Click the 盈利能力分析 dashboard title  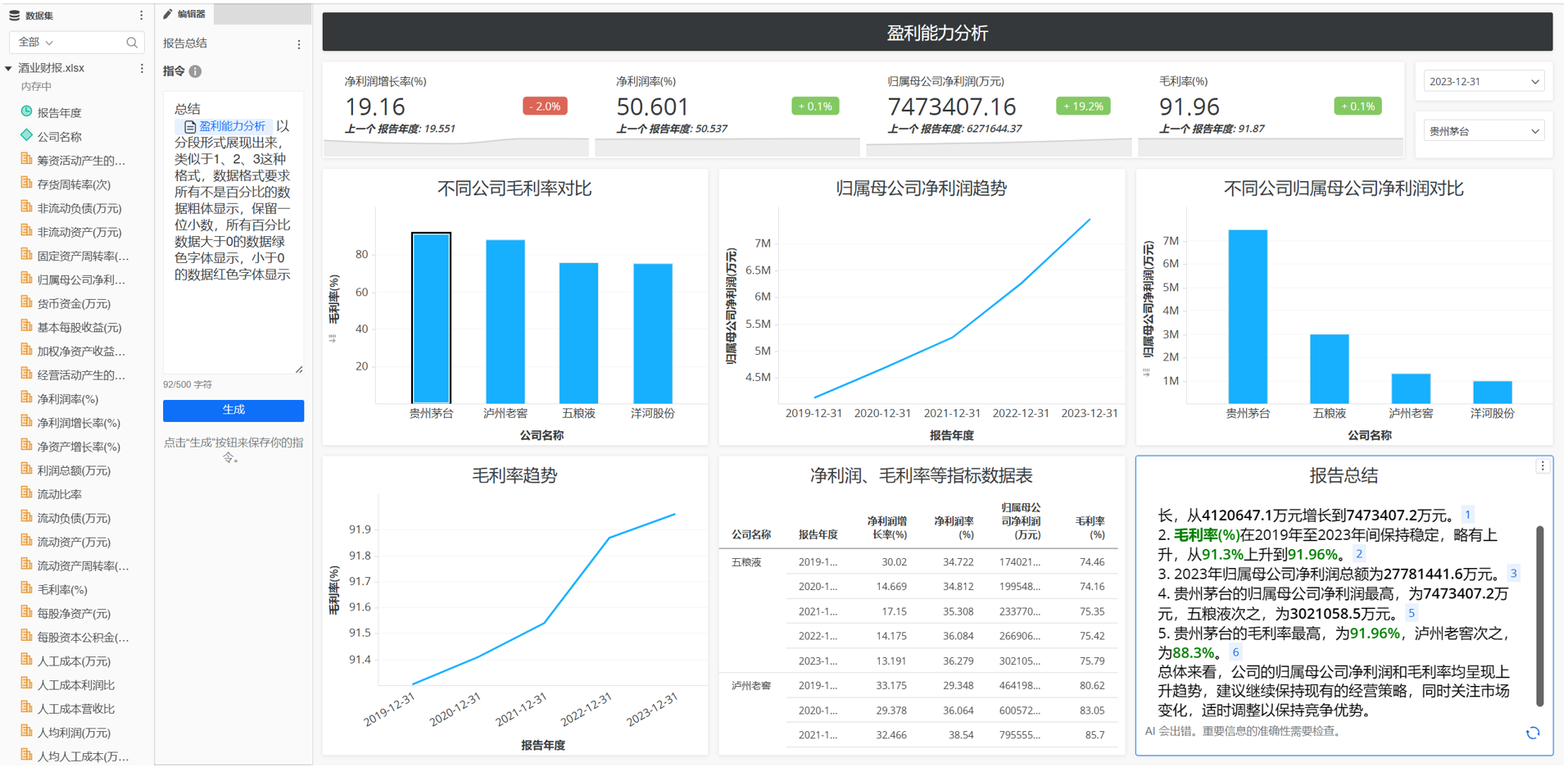coord(937,33)
